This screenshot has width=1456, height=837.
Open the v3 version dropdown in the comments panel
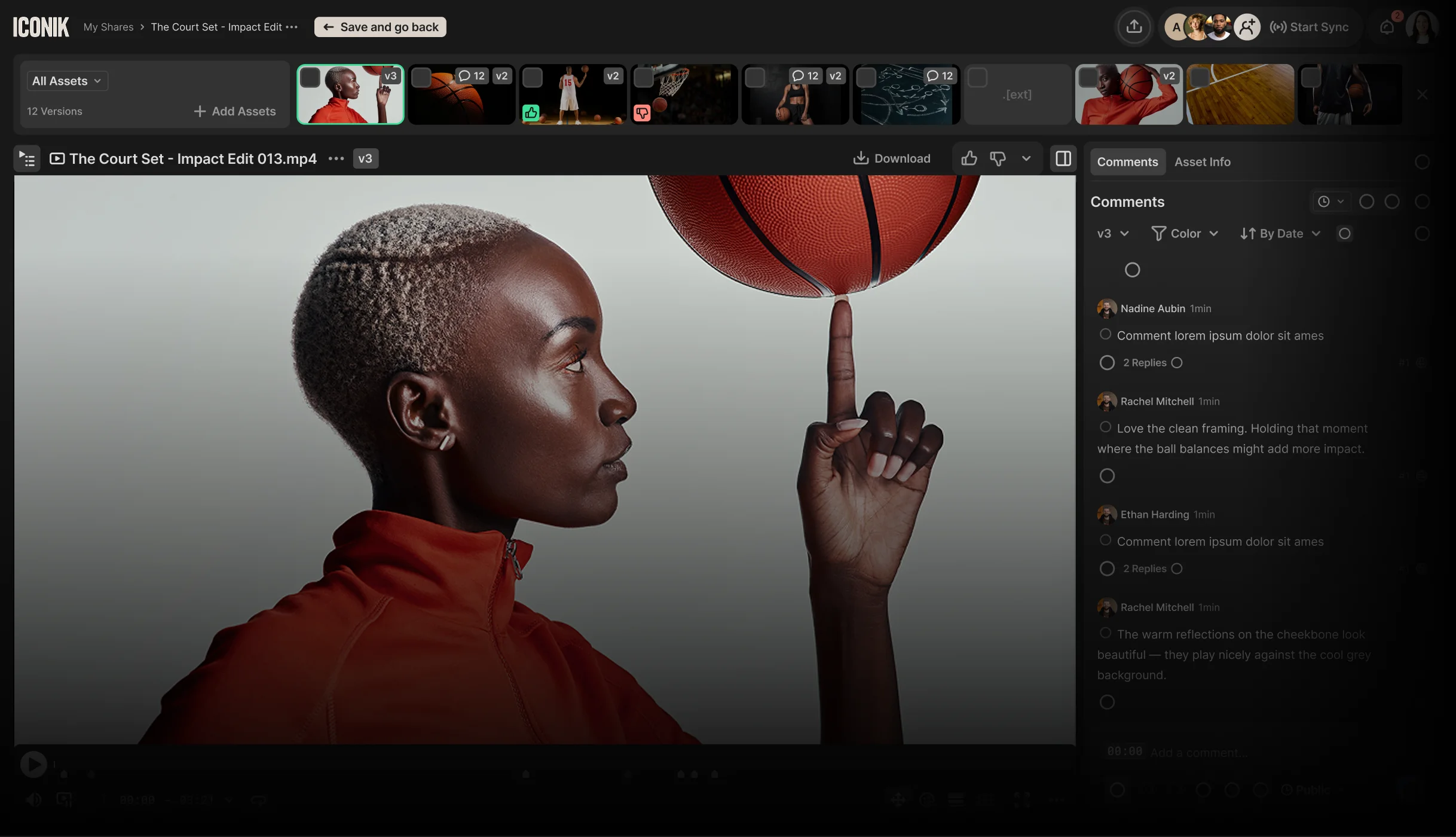[1111, 233]
